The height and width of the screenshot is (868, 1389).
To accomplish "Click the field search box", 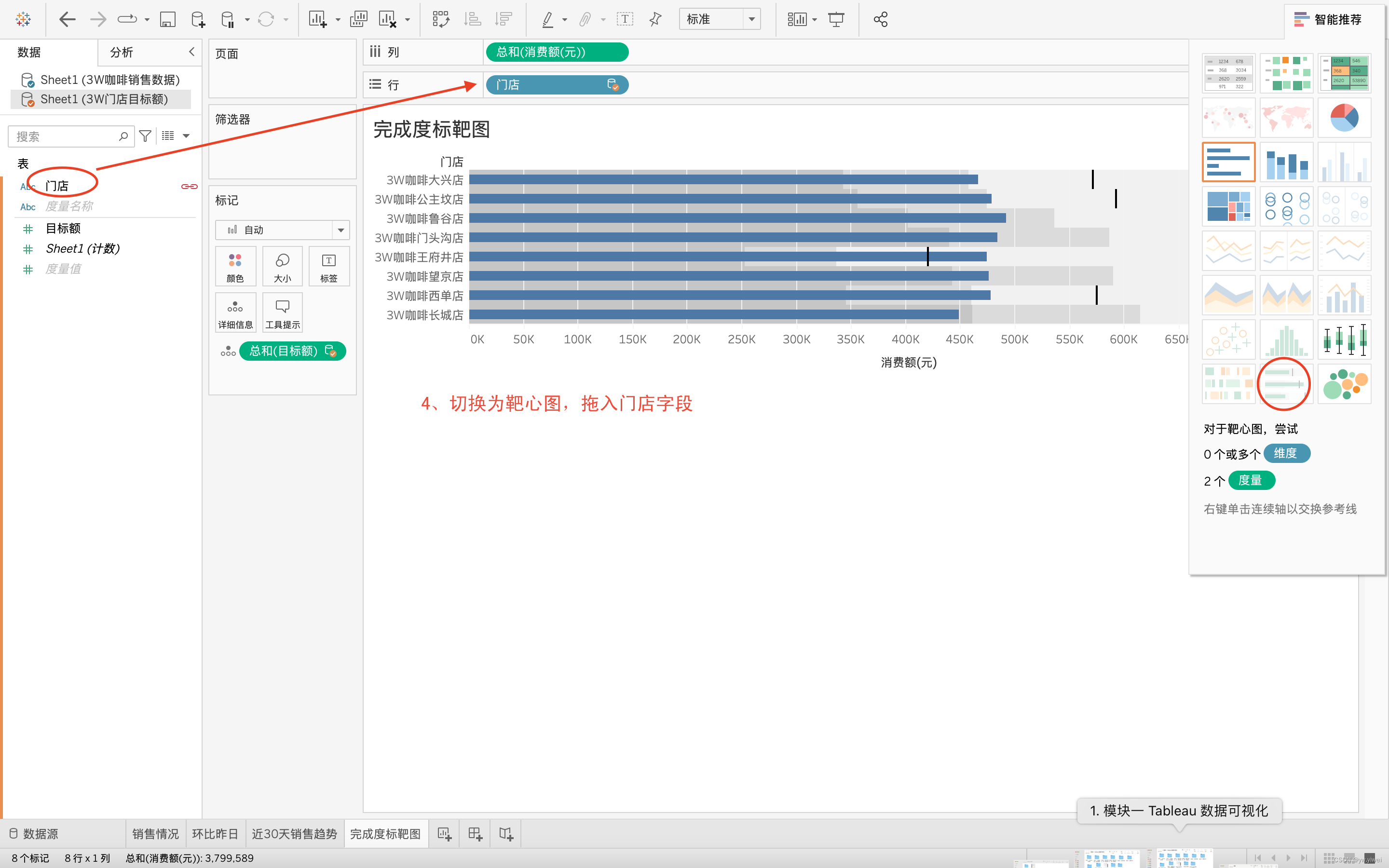I will tap(71, 136).
